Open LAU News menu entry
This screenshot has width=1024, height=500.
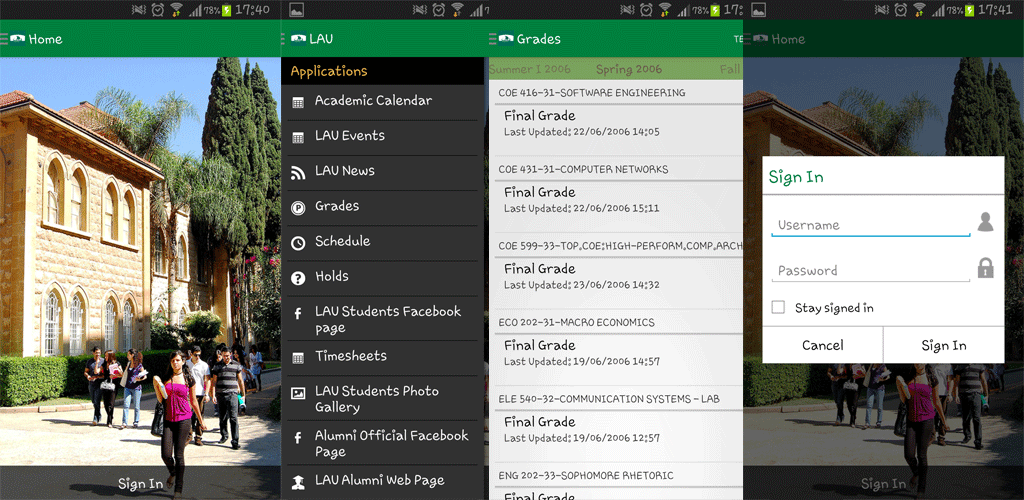[x=383, y=173]
